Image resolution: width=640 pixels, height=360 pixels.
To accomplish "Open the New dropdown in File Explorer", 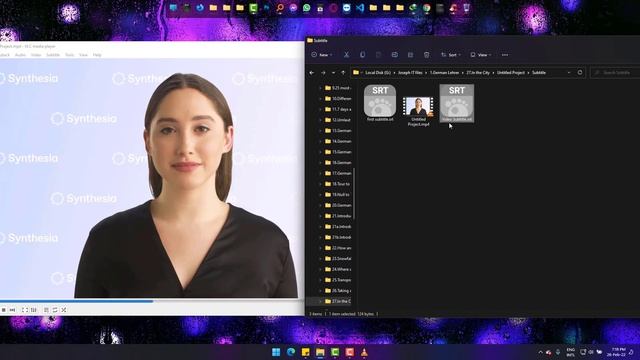I will pos(322,55).
